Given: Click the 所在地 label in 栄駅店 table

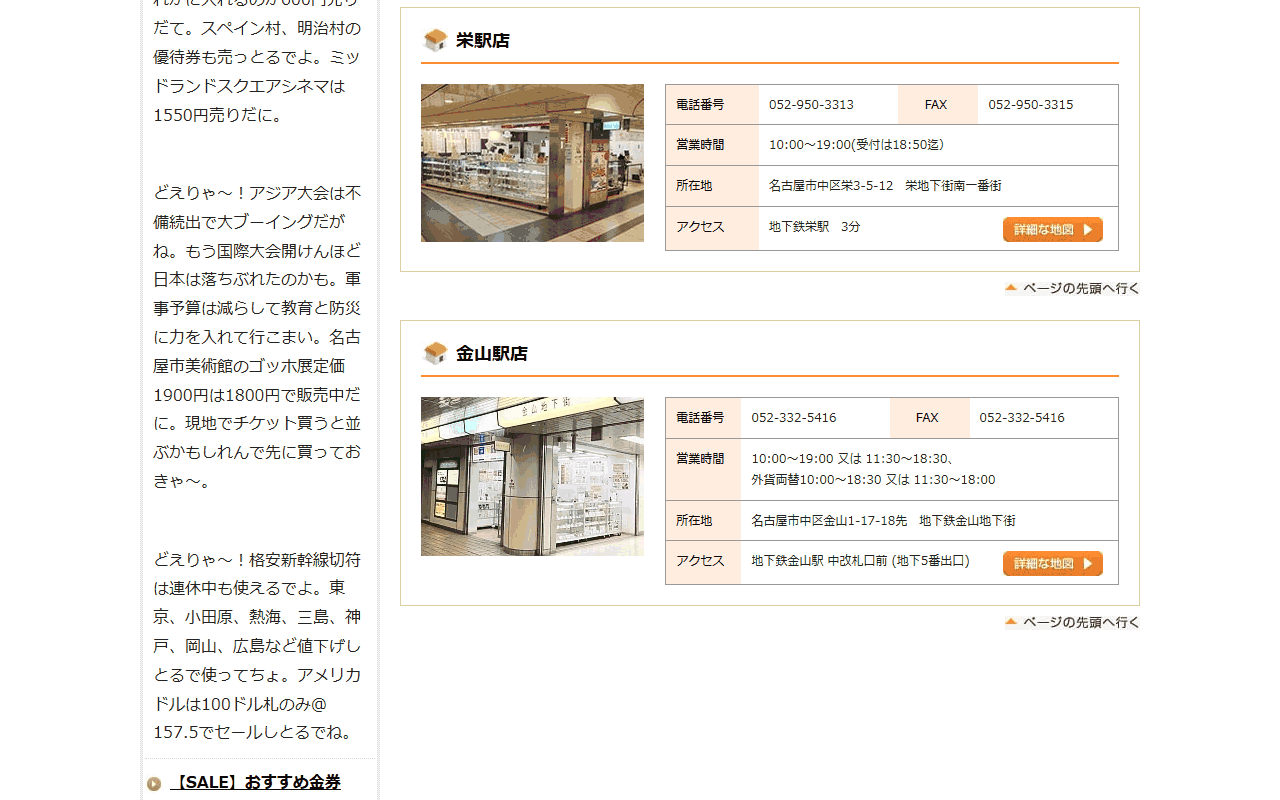Looking at the screenshot, I should [x=694, y=186].
